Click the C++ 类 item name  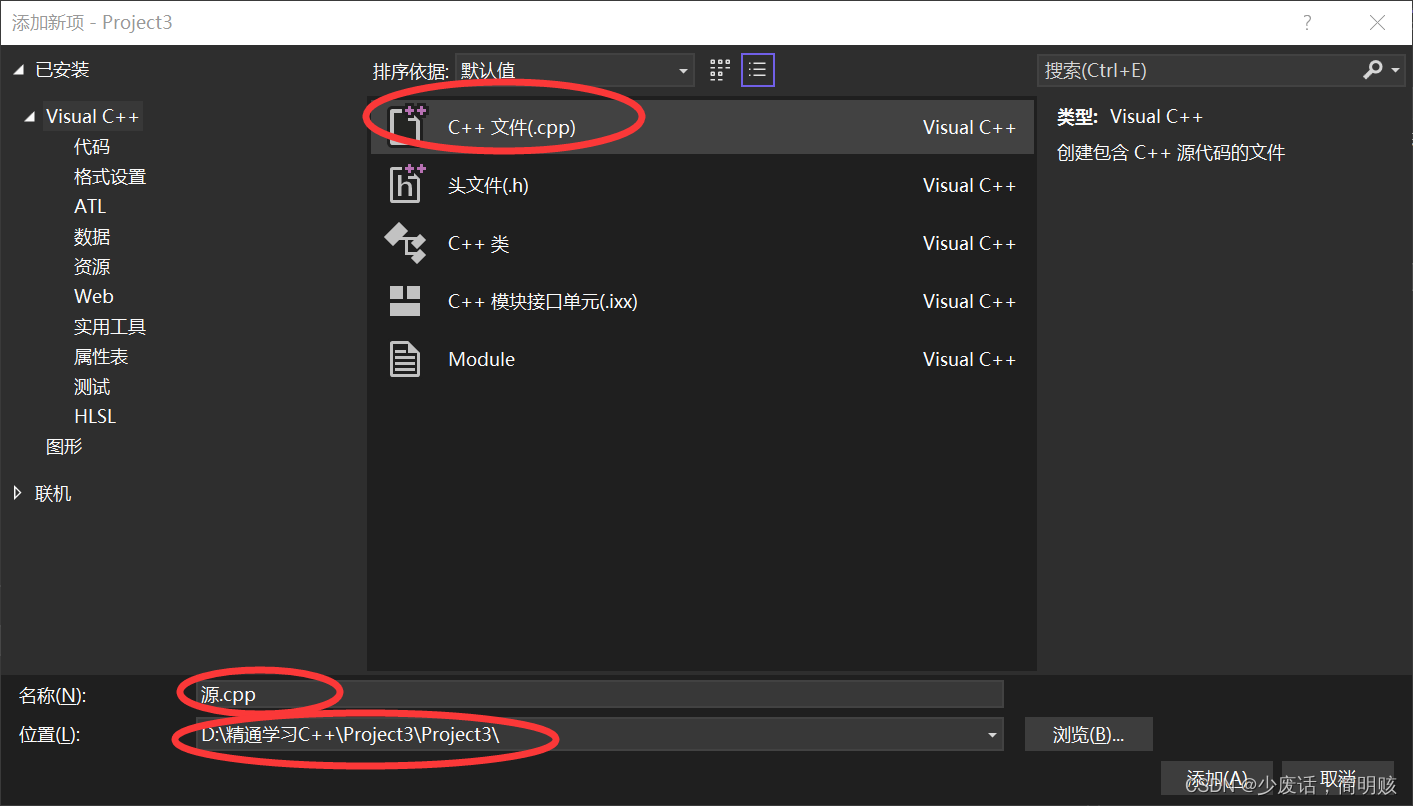(479, 243)
